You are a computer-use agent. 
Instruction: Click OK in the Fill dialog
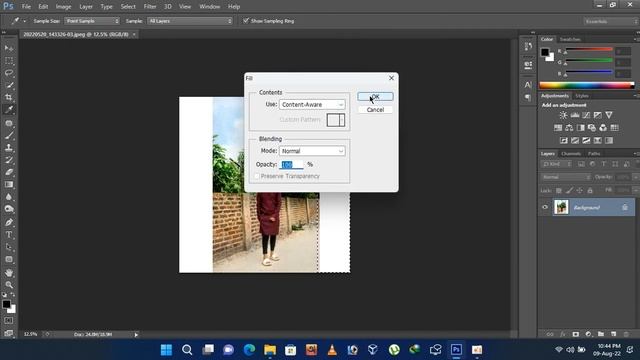376,97
